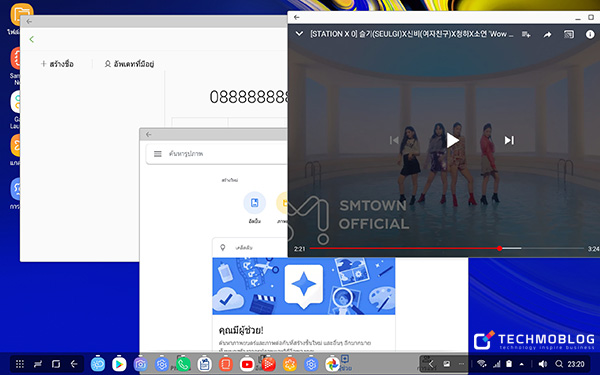
Task: Show recent apps from the taskbar
Action: click(56, 364)
